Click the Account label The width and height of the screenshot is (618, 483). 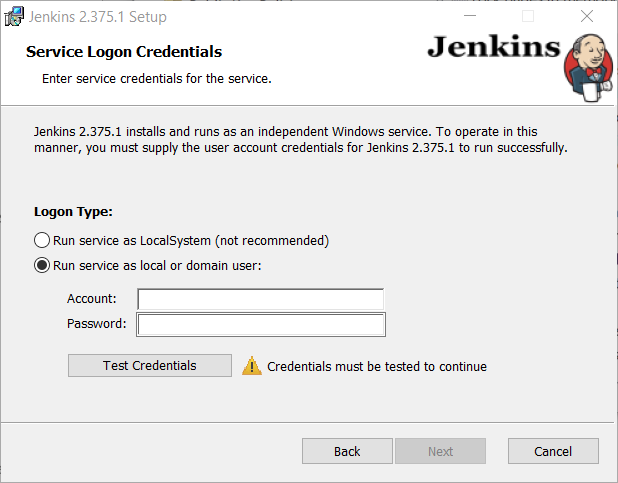(92, 299)
